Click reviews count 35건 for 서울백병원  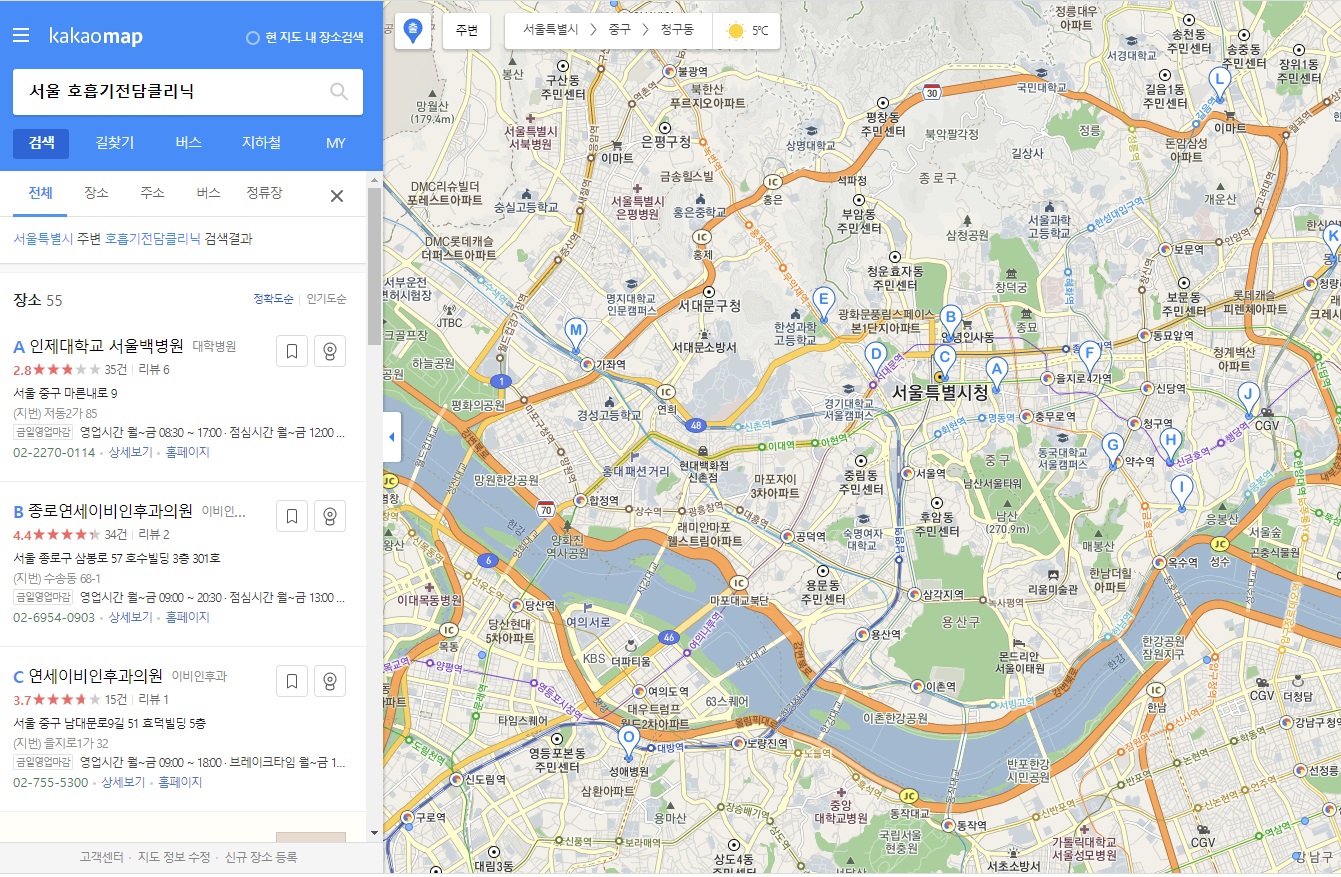click(116, 369)
